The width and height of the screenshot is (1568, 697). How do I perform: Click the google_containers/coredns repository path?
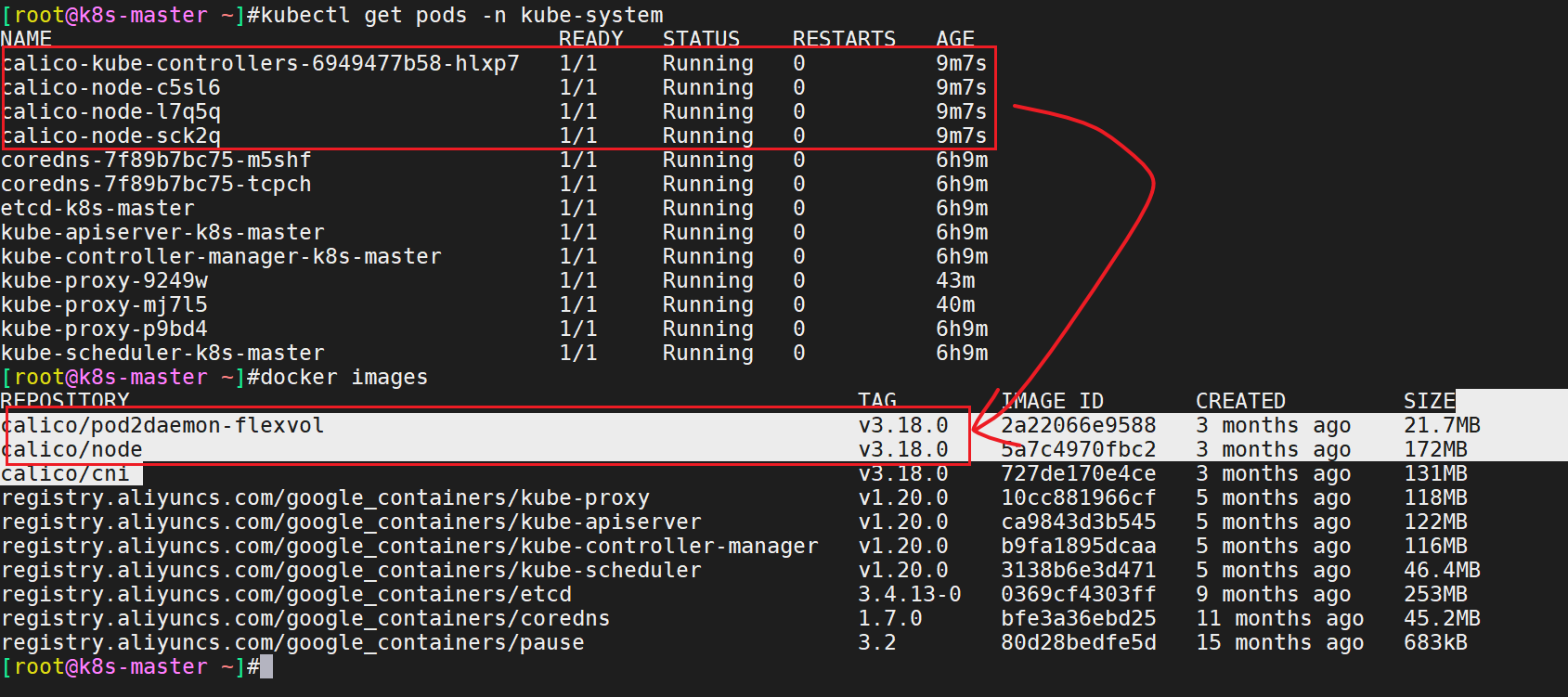click(305, 618)
